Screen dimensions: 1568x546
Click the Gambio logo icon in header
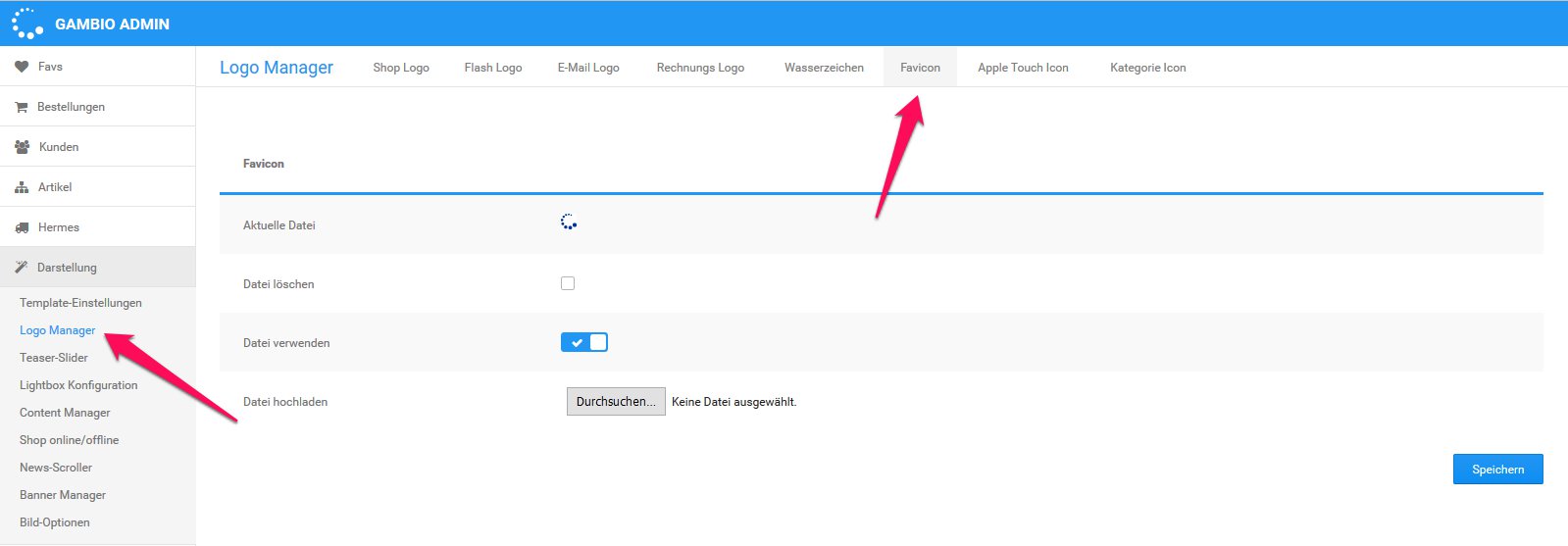click(x=27, y=24)
